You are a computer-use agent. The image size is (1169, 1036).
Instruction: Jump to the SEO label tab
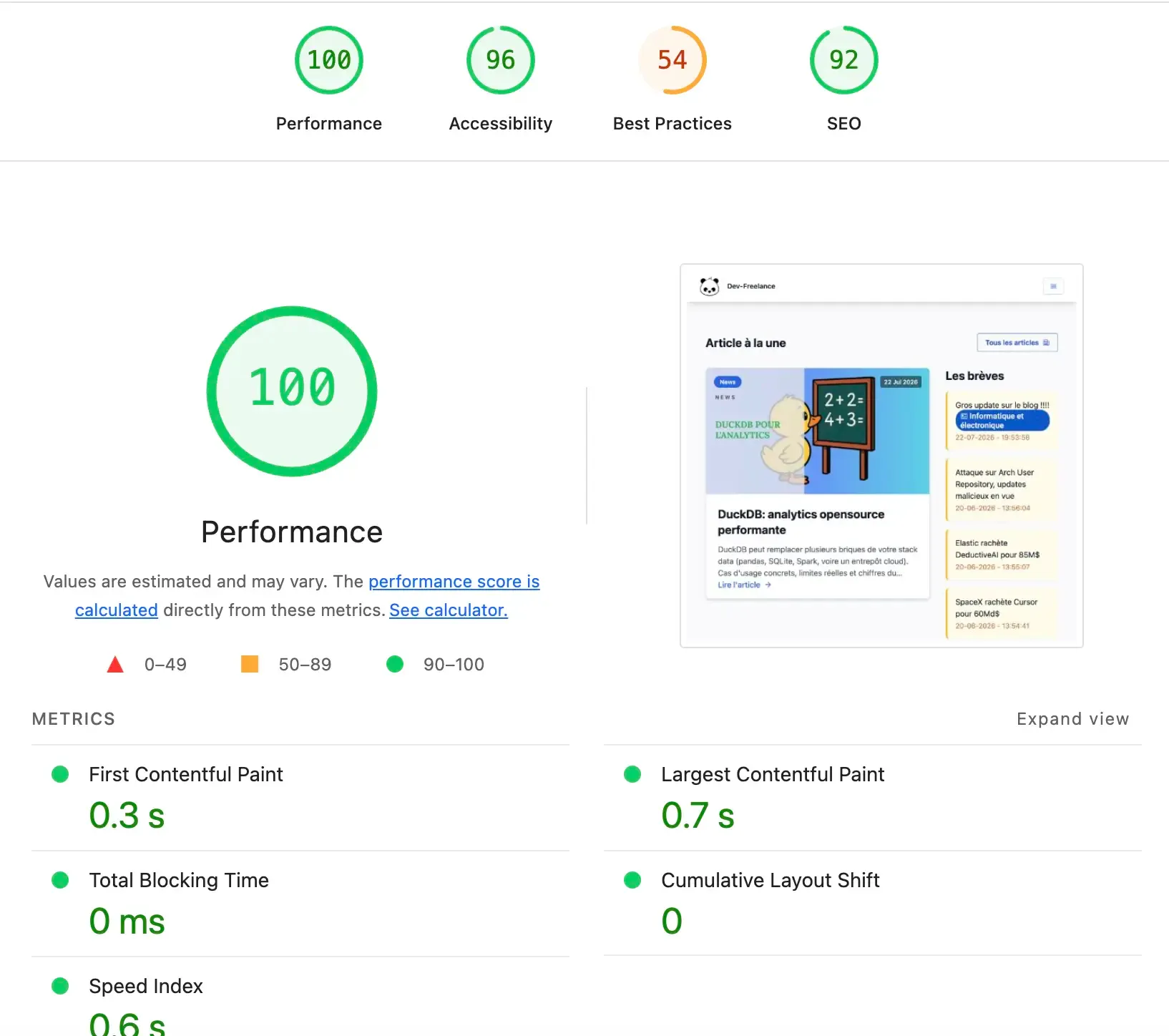pos(844,124)
